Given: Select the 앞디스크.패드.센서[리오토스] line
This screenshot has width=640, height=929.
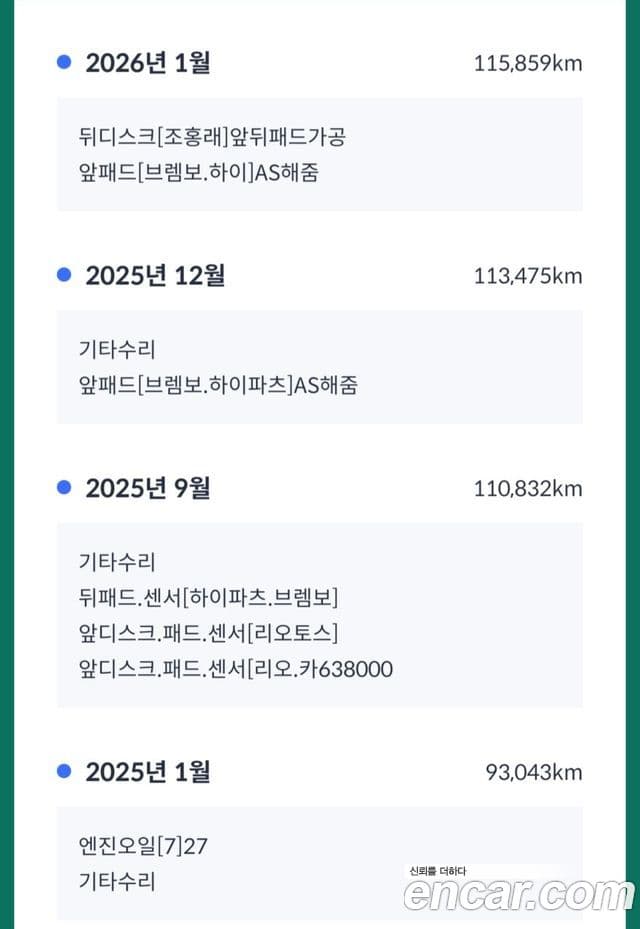Looking at the screenshot, I should [x=209, y=633].
